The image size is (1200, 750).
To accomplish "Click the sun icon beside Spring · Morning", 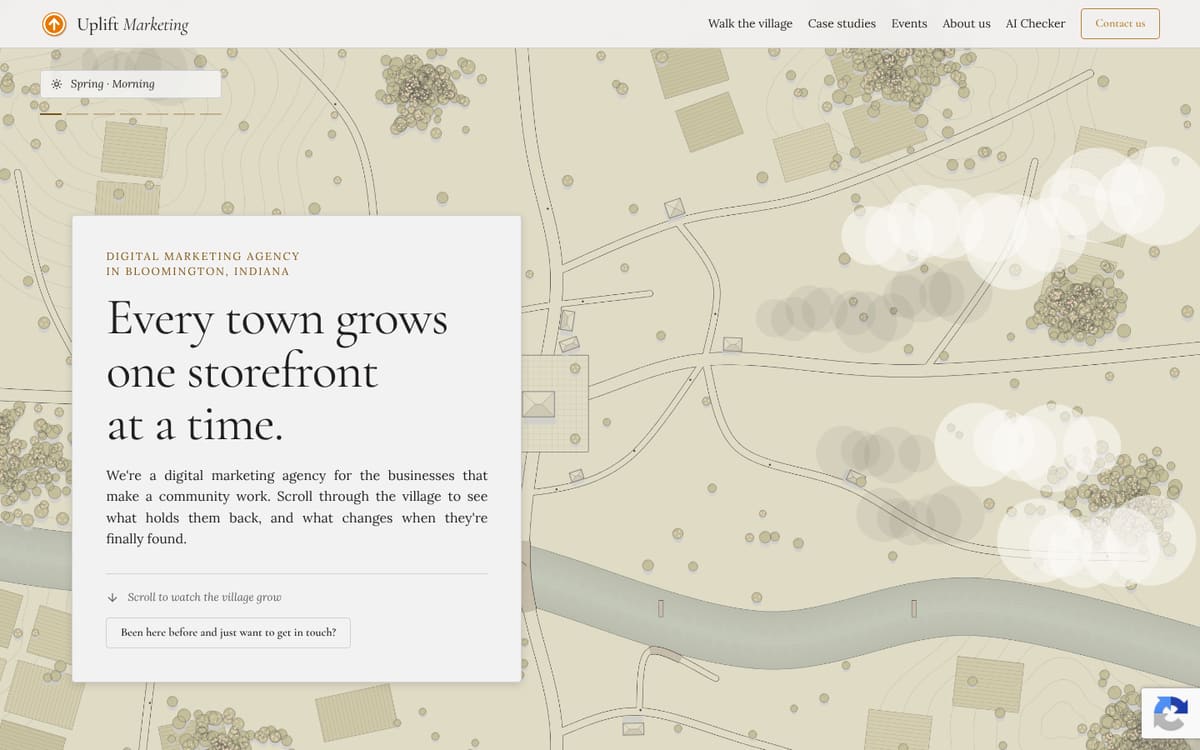I will (x=57, y=84).
